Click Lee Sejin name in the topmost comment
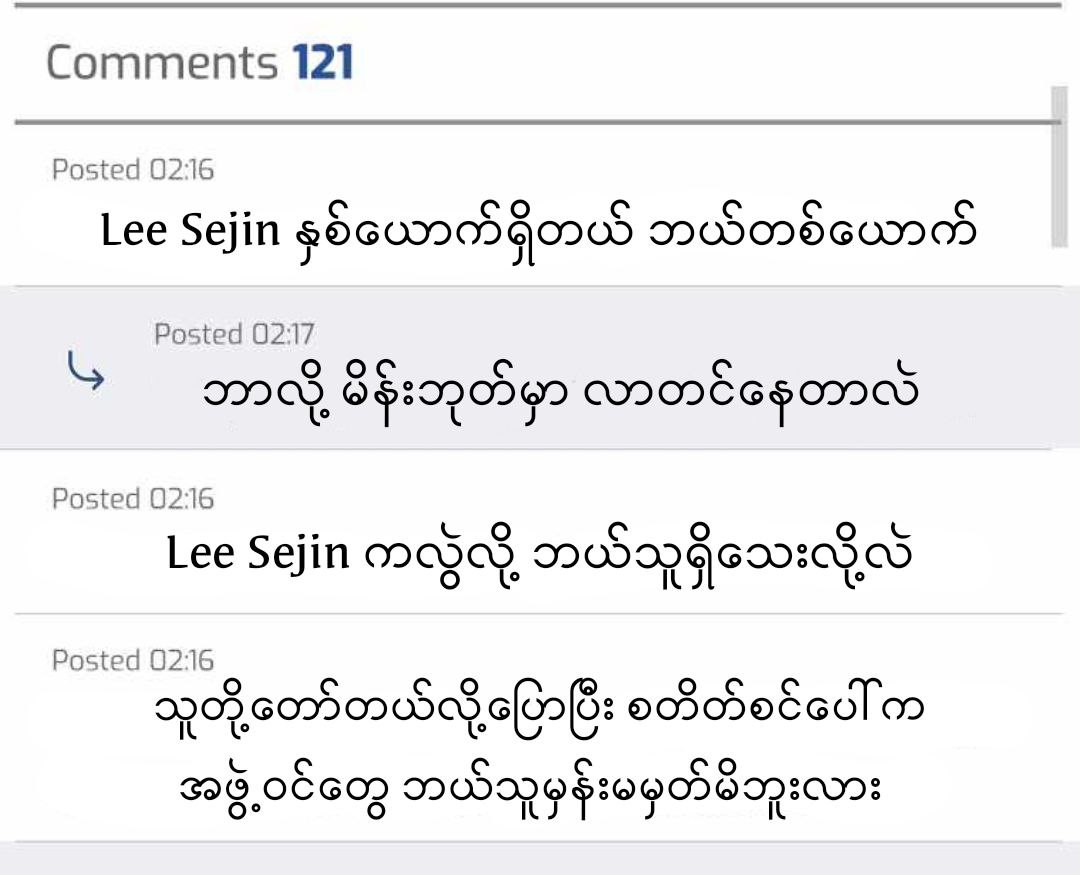The height and width of the screenshot is (875, 1080). tap(190, 232)
